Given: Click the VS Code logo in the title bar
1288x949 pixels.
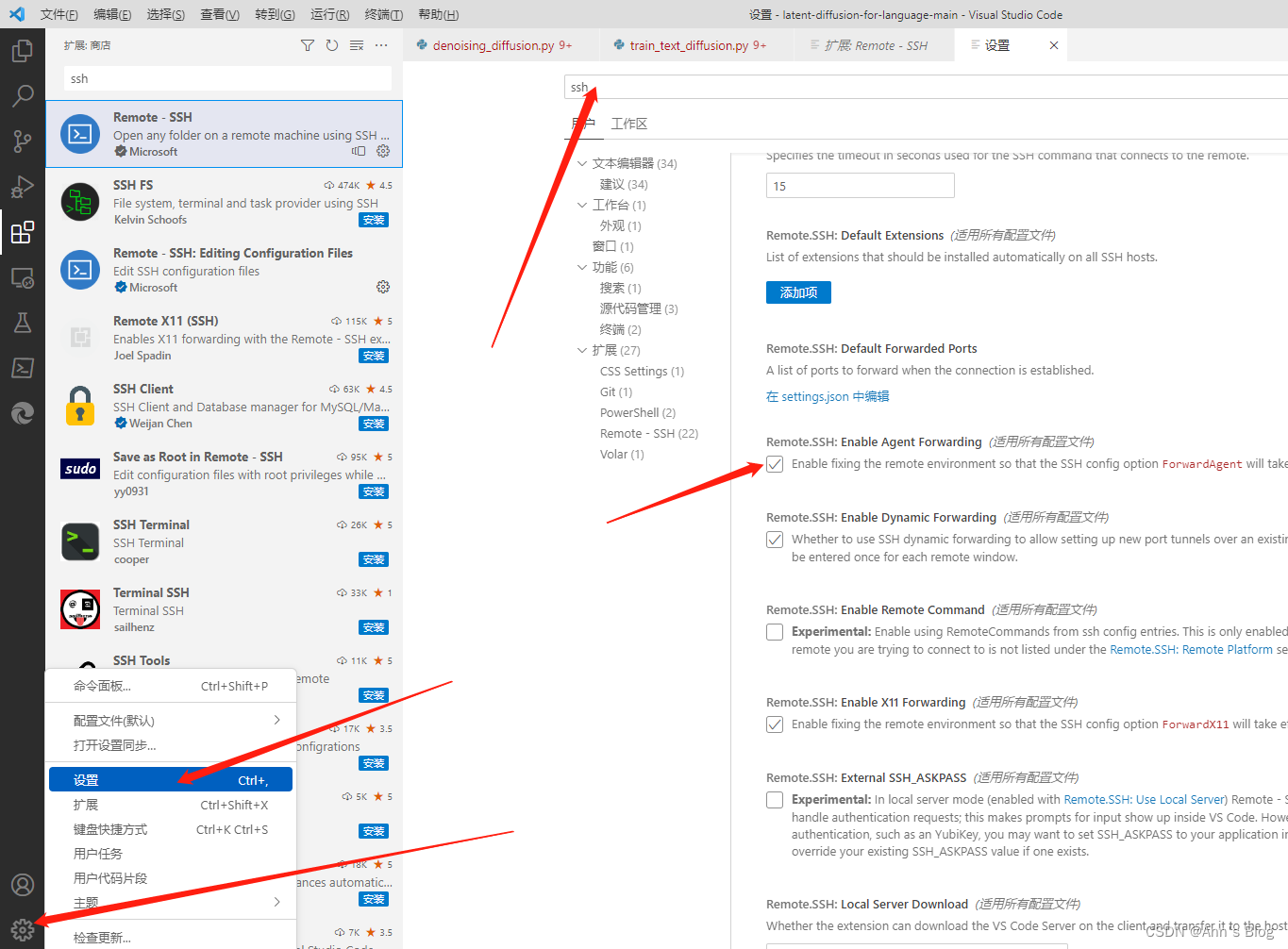Looking at the screenshot, I should click(17, 14).
